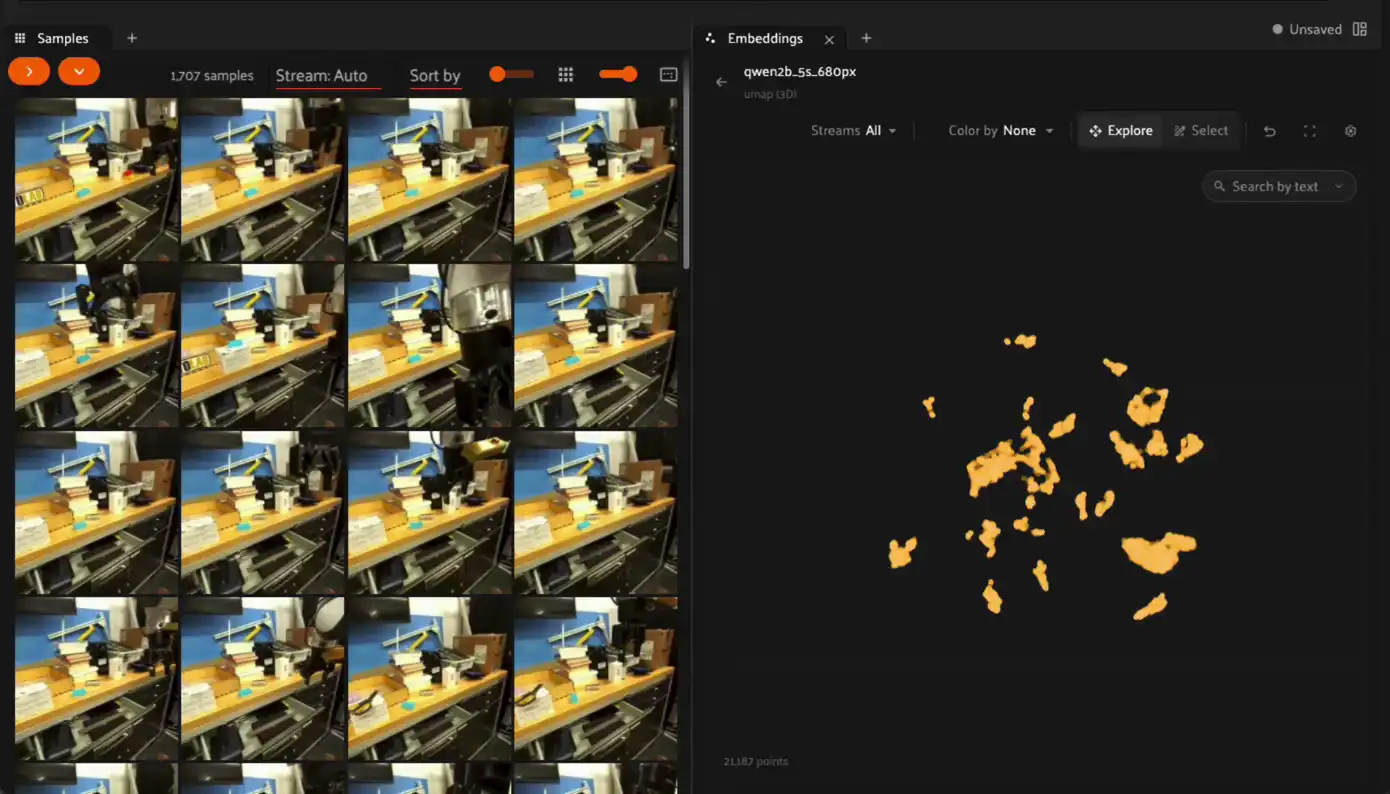Open thumbnail showing close-up metallic robot gripper
This screenshot has height=794, width=1390.
[x=429, y=346]
